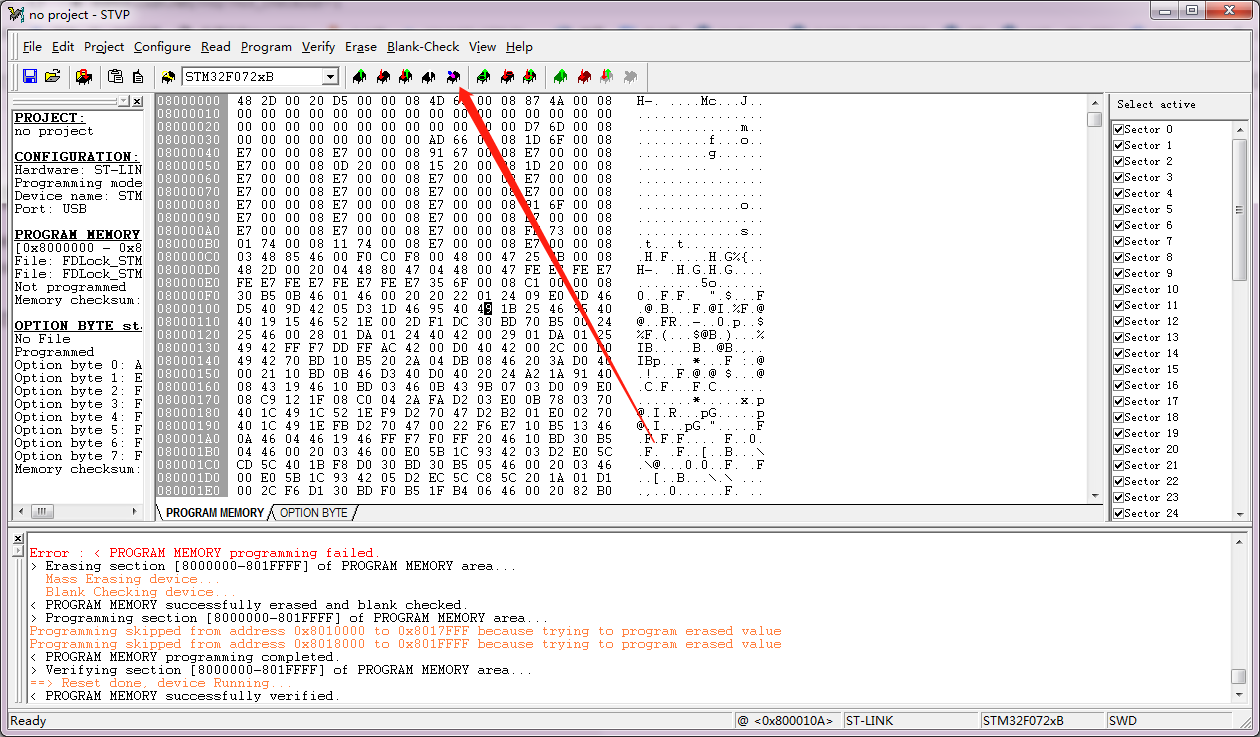
Task: Click the small document icon right of the clipboard icon
Action: coord(137,76)
